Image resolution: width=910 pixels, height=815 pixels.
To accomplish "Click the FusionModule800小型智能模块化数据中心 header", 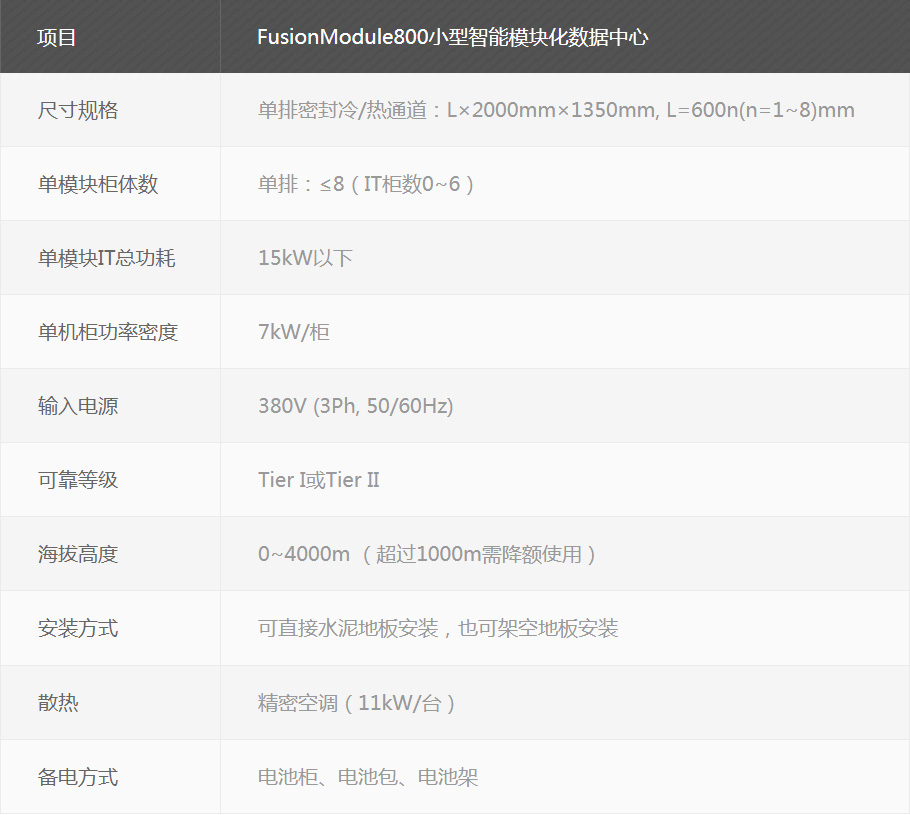I will (453, 37).
